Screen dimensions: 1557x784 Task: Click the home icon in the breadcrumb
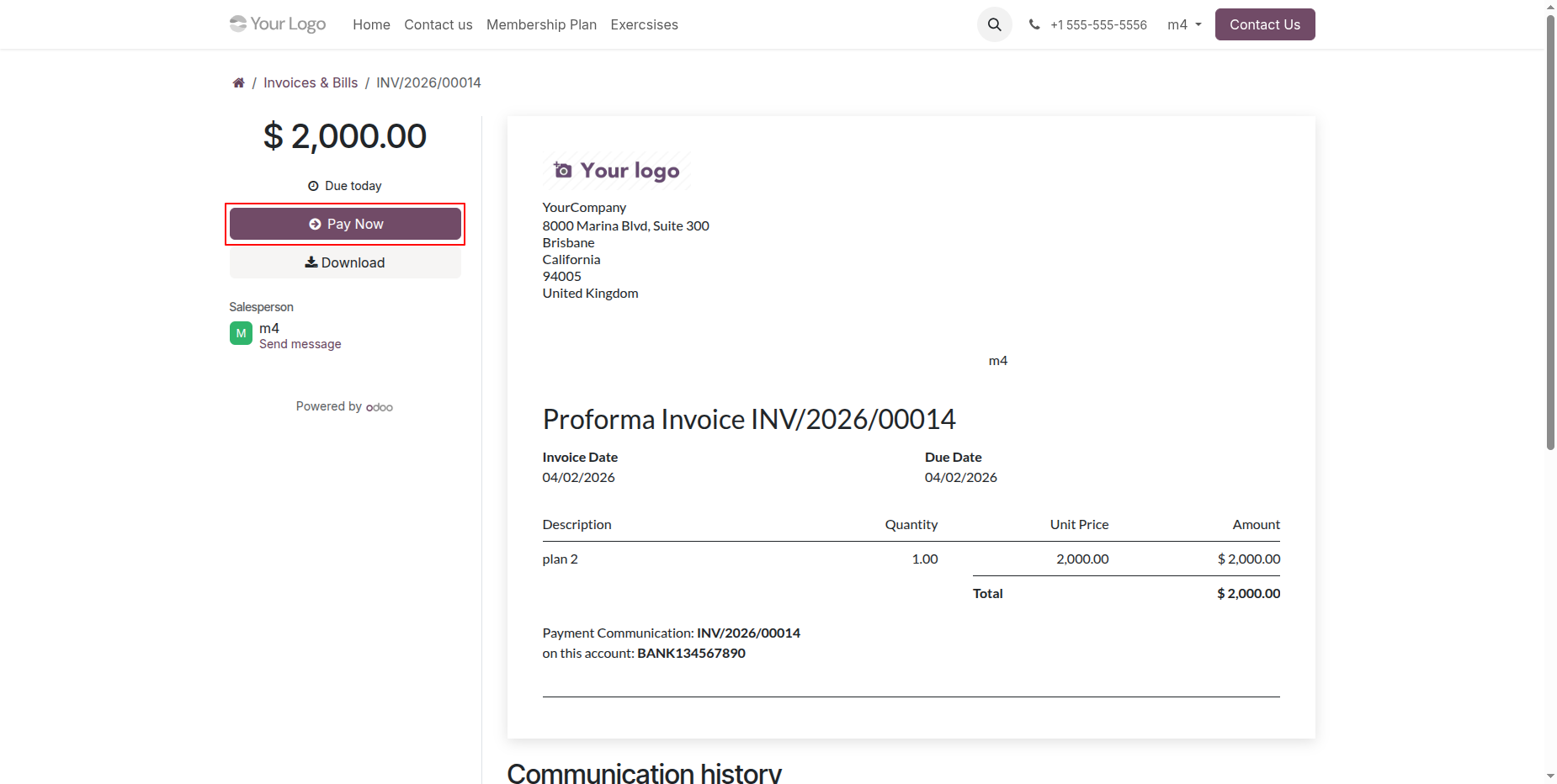[239, 82]
